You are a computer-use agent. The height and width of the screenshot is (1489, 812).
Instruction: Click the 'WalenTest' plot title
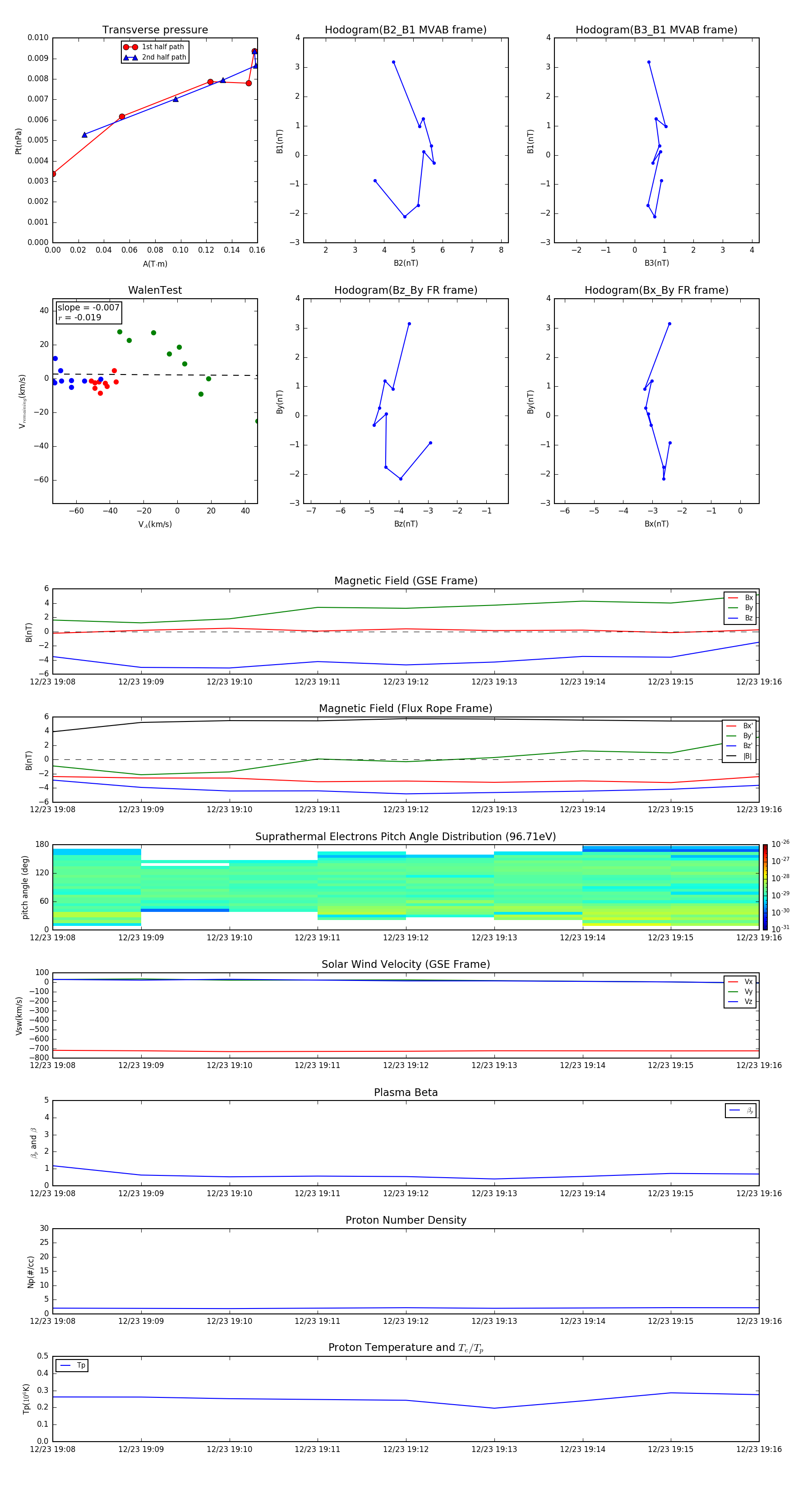155,290
